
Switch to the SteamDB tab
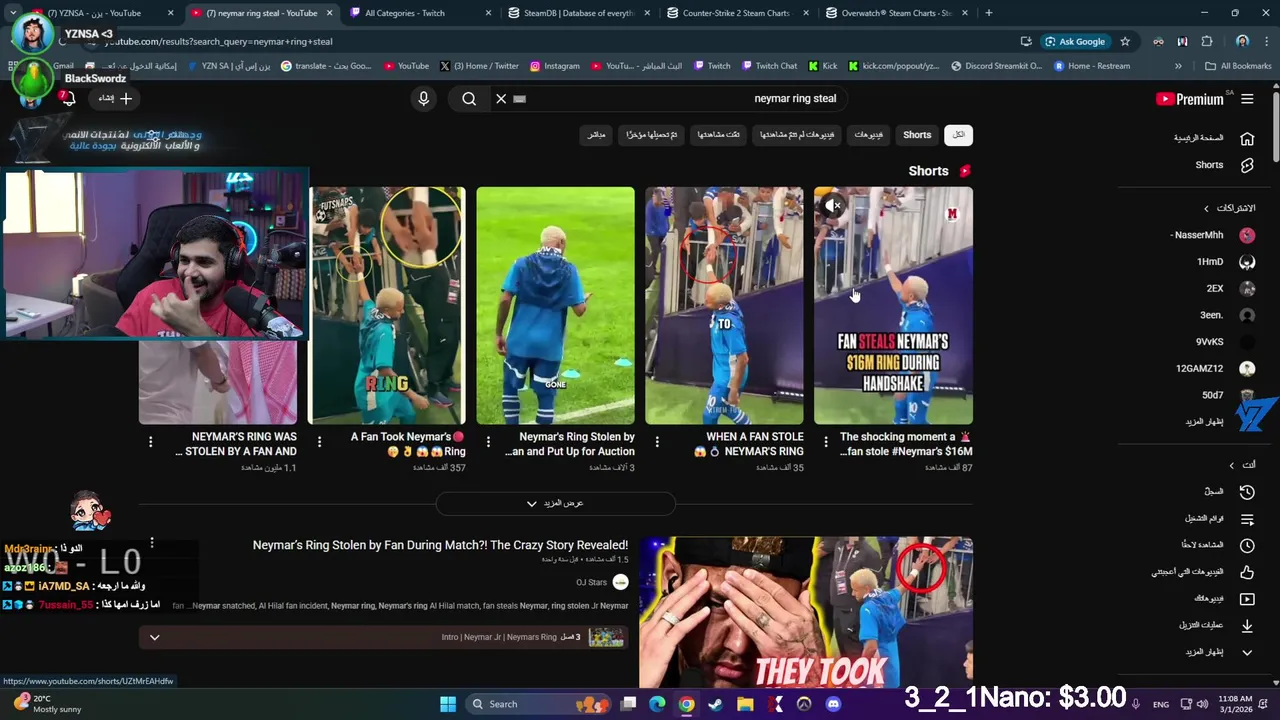[x=579, y=13]
